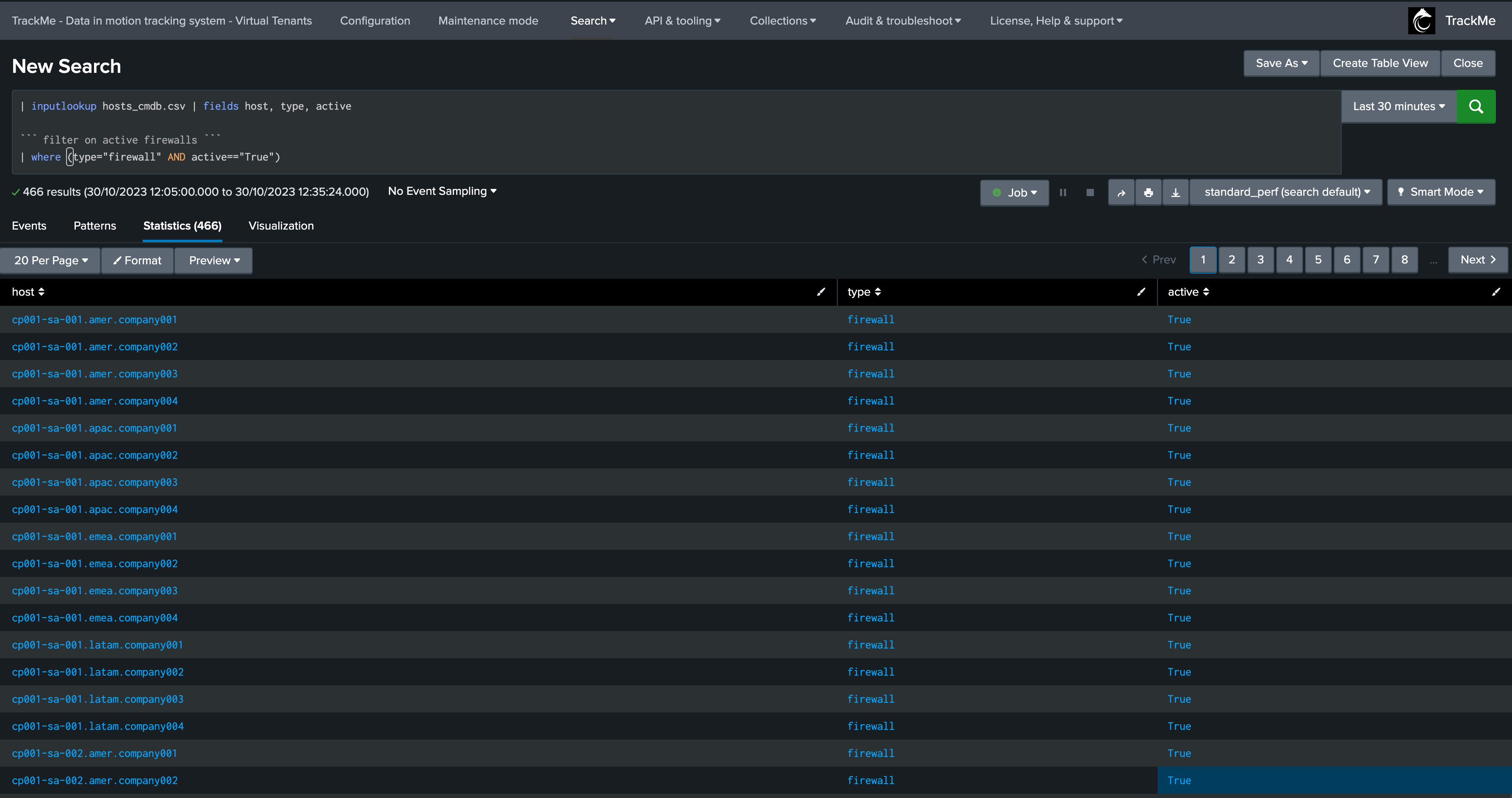1512x798 pixels.
Task: Sort table by active column
Action: (x=1188, y=292)
